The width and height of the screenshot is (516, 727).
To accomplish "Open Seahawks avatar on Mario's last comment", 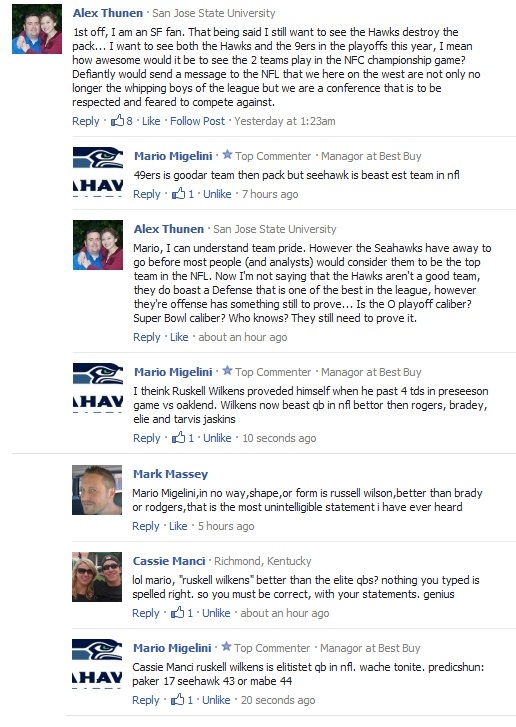I will point(97,663).
